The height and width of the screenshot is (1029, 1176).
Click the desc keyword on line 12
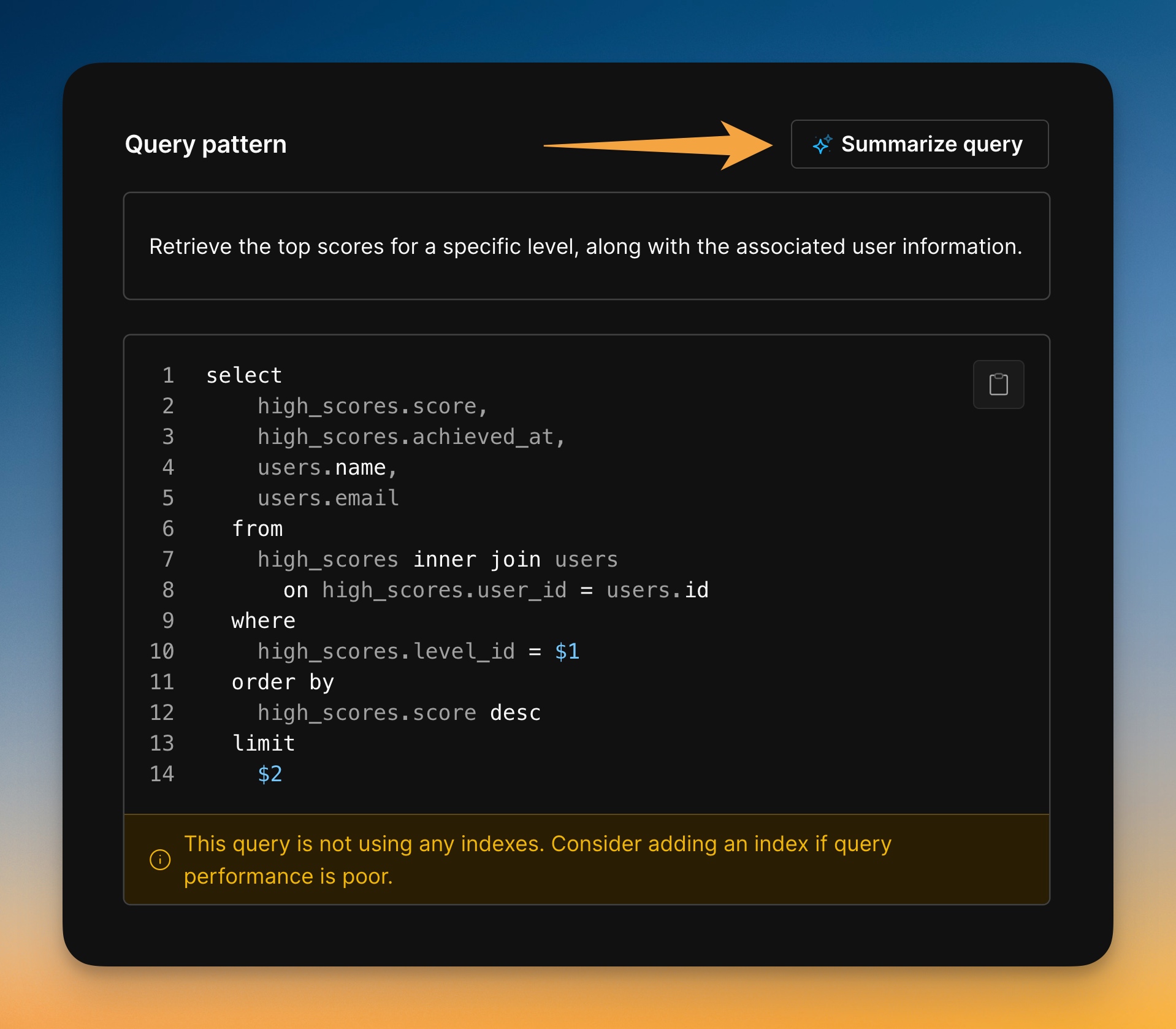click(x=515, y=713)
